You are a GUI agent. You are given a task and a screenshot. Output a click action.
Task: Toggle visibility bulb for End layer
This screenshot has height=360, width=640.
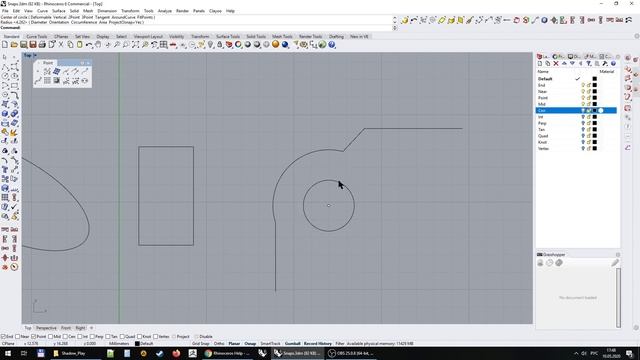[583, 85]
